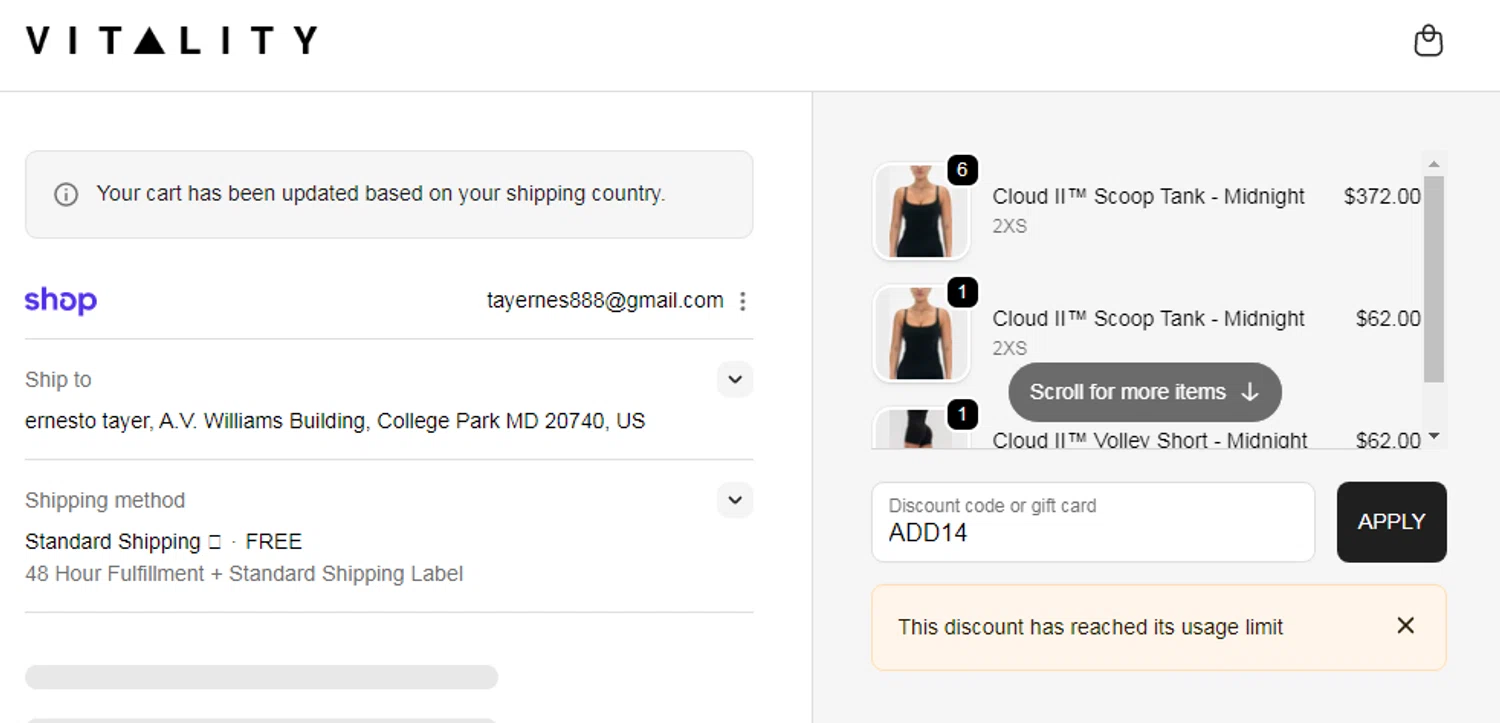Click the Volley Short product thumbnail
The height and width of the screenshot is (723, 1500).
coord(919,432)
